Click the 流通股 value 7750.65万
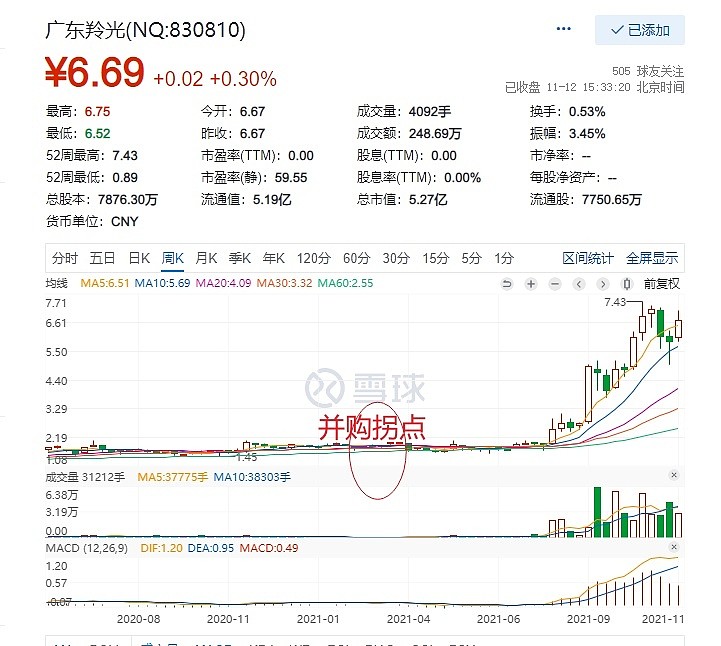Image resolution: width=721 pixels, height=646 pixels. click(x=612, y=200)
